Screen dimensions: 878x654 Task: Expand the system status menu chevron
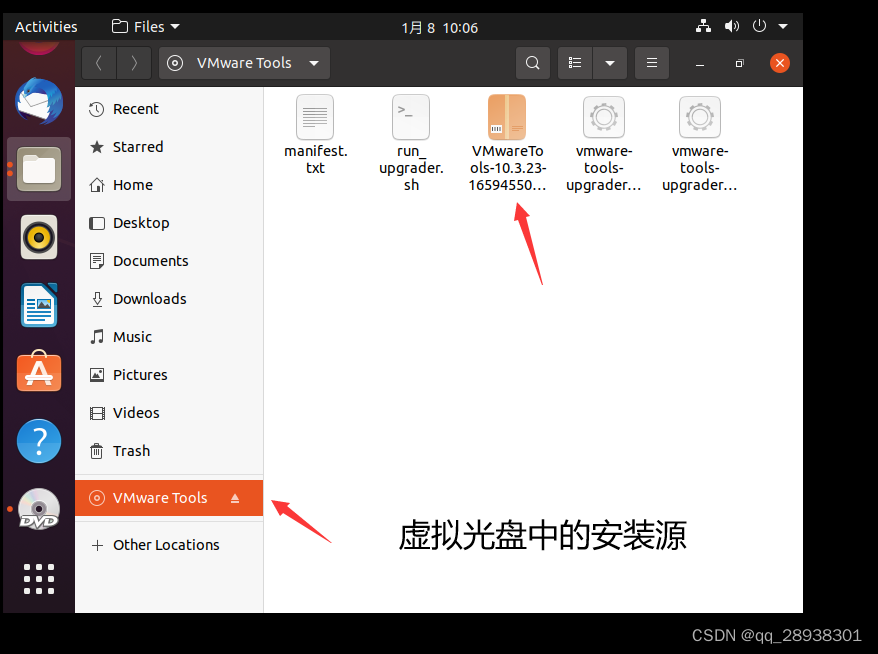pos(782,26)
